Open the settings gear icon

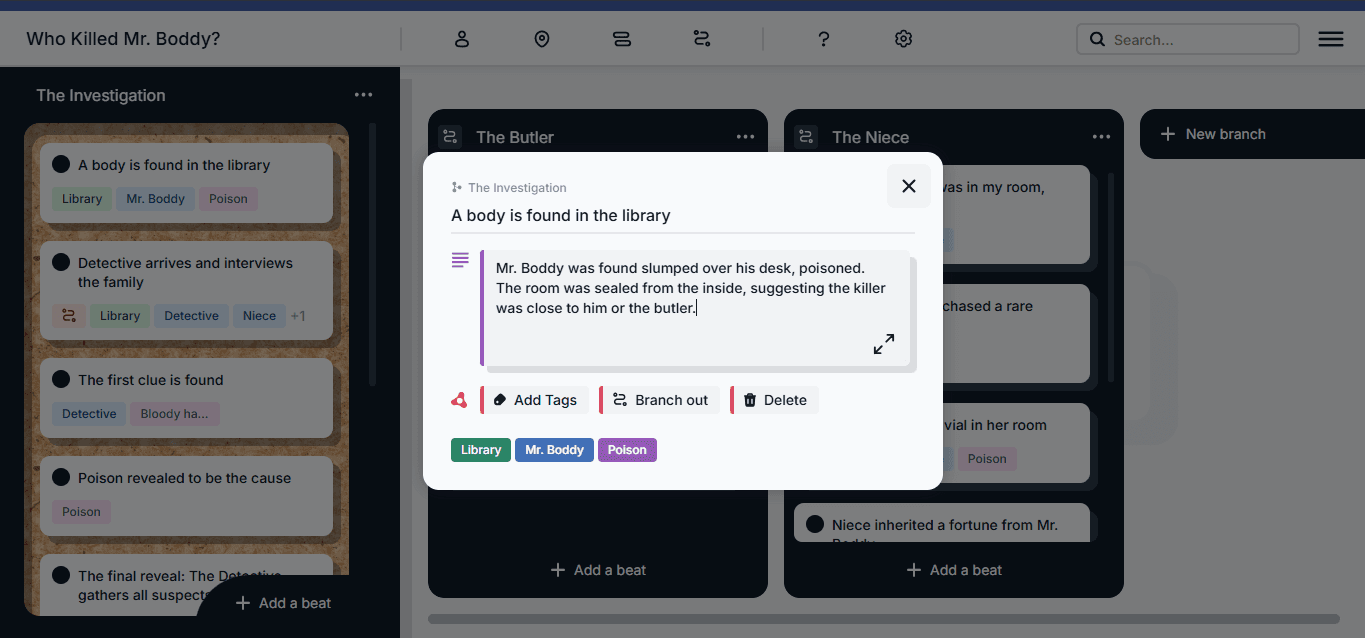903,39
